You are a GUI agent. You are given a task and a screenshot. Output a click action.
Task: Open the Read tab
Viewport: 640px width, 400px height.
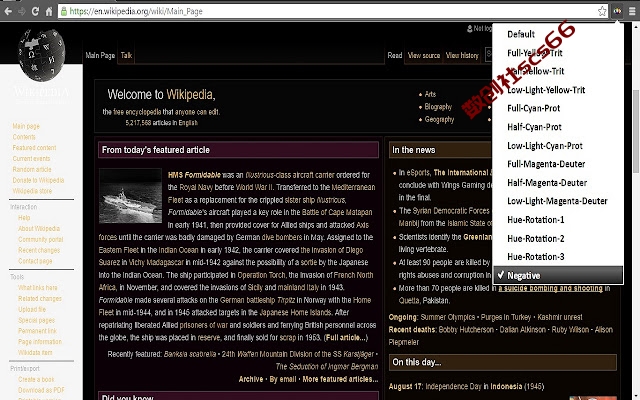[395, 56]
